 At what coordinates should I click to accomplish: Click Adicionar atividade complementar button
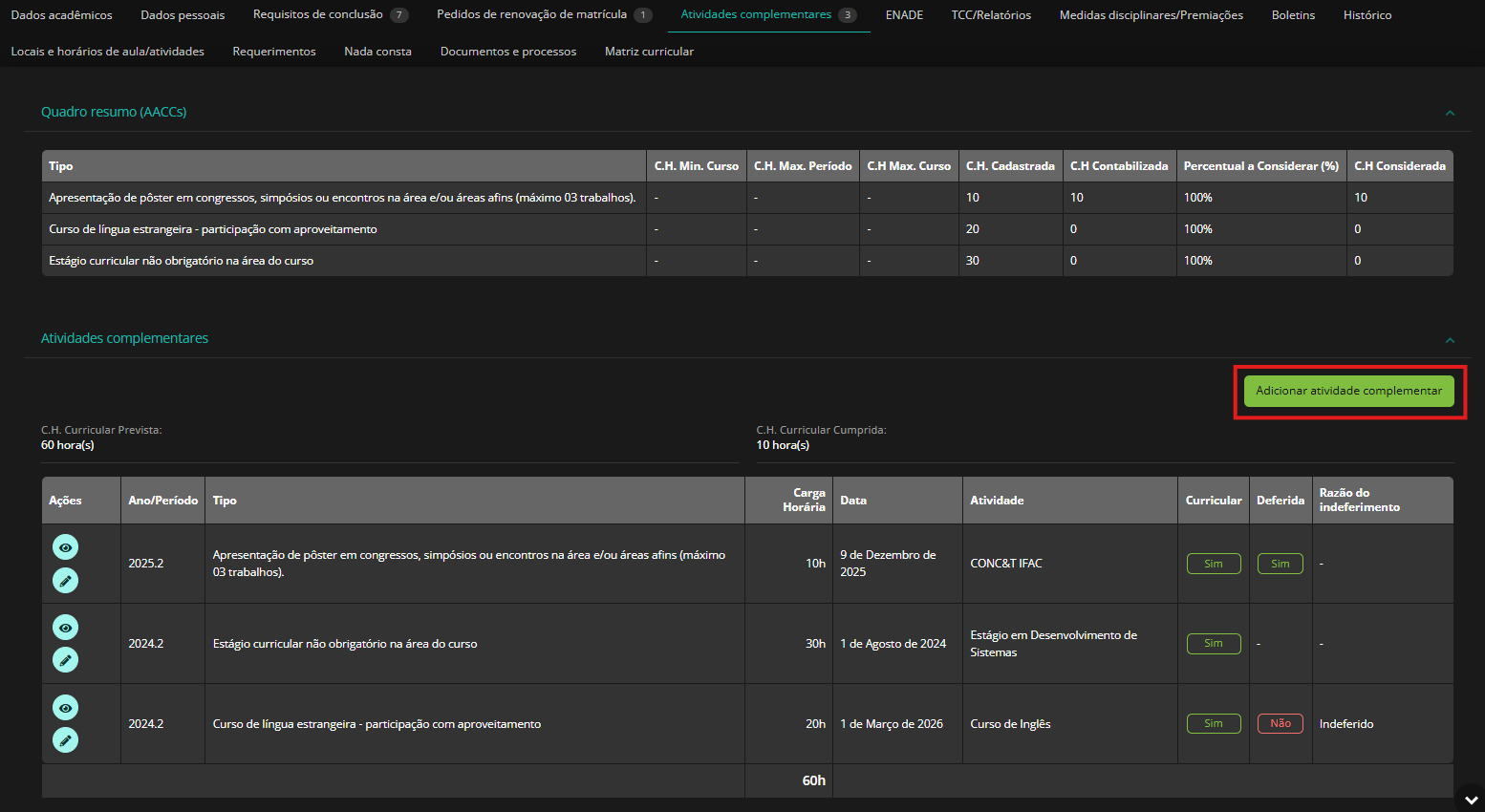click(1348, 391)
